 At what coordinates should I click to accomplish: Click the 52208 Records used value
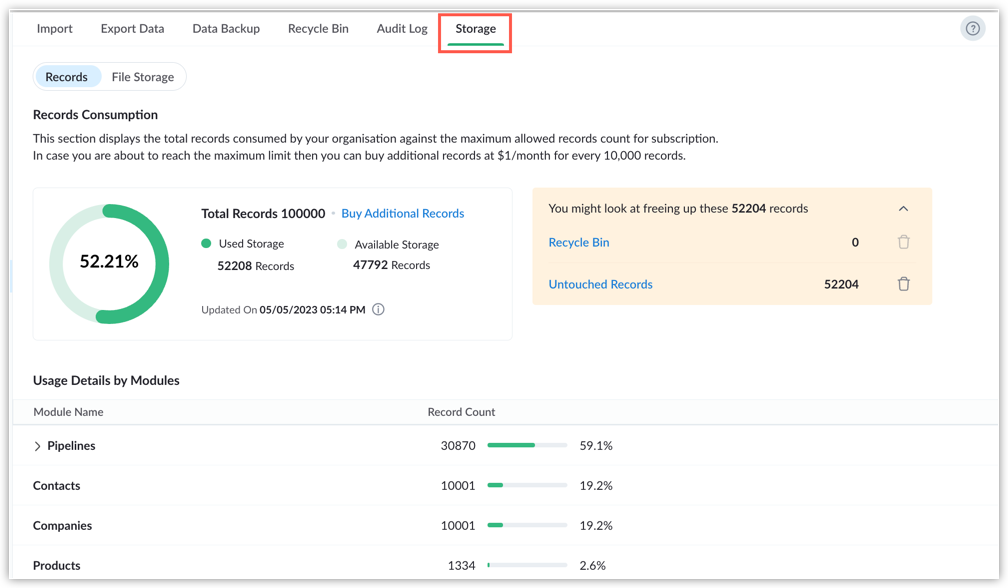click(x=255, y=266)
